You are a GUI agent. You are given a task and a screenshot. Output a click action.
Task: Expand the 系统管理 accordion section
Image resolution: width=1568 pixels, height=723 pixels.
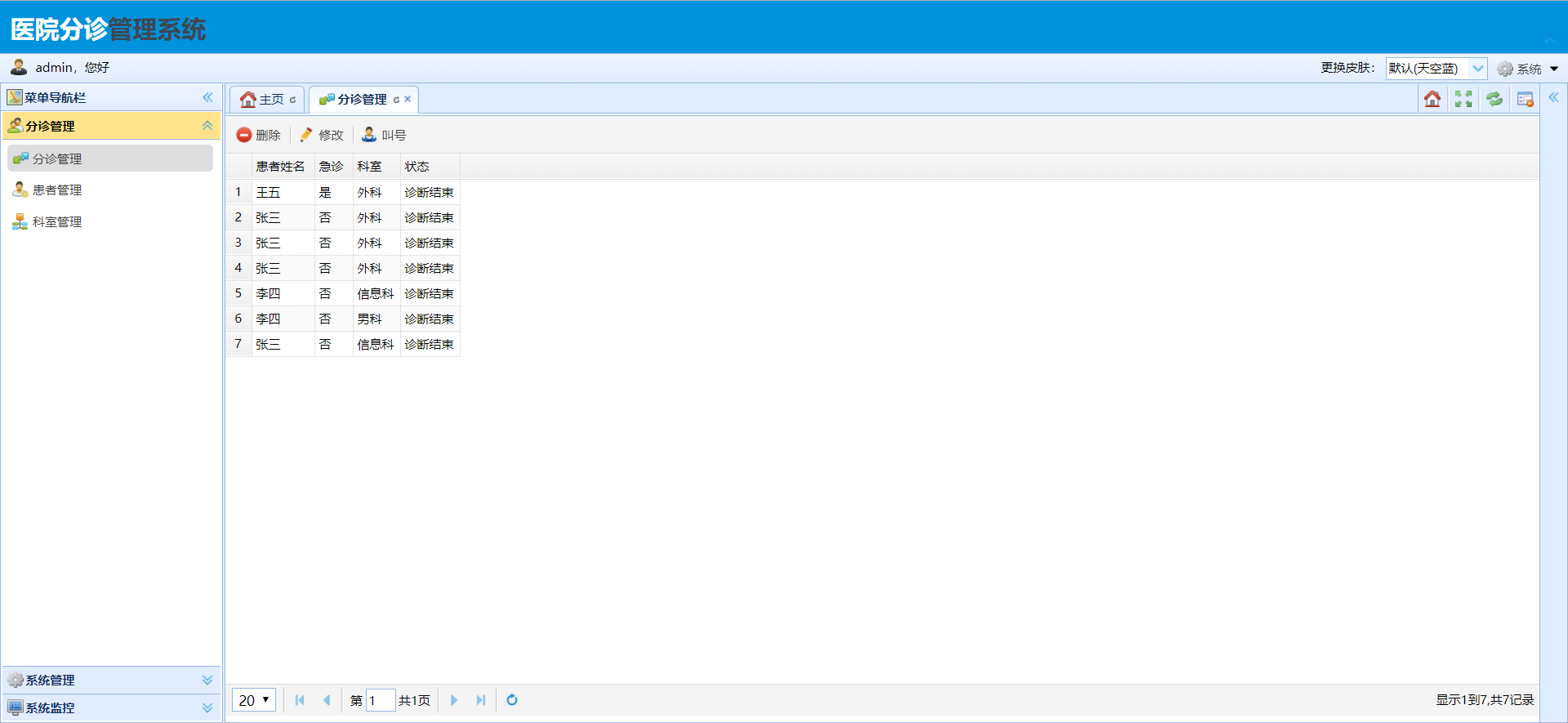click(207, 680)
